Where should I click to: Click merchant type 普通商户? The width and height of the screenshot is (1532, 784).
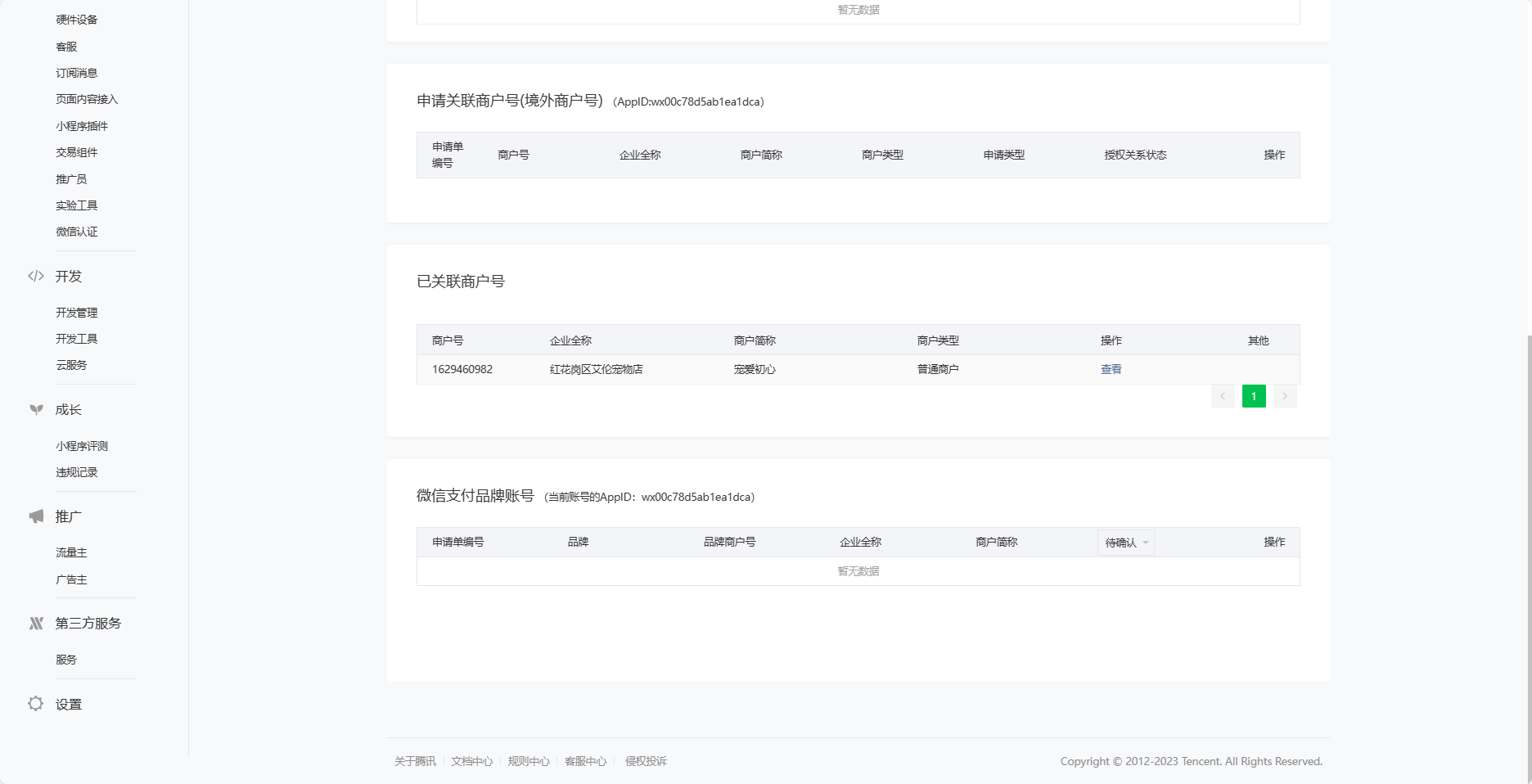click(x=938, y=369)
